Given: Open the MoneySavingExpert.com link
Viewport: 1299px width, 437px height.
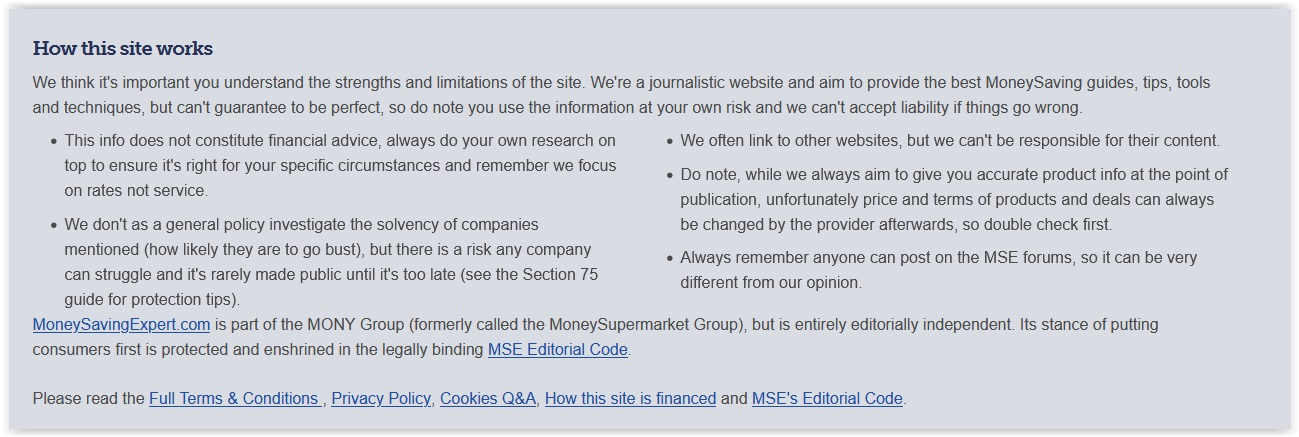Looking at the screenshot, I should tap(121, 325).
